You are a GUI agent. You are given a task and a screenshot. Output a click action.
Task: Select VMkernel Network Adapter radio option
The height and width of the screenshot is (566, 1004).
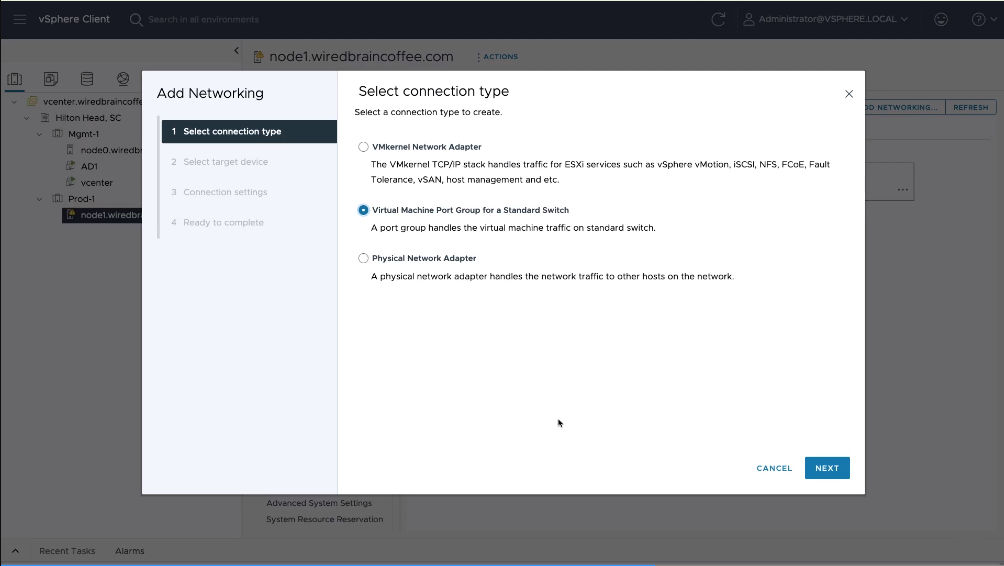pos(364,147)
